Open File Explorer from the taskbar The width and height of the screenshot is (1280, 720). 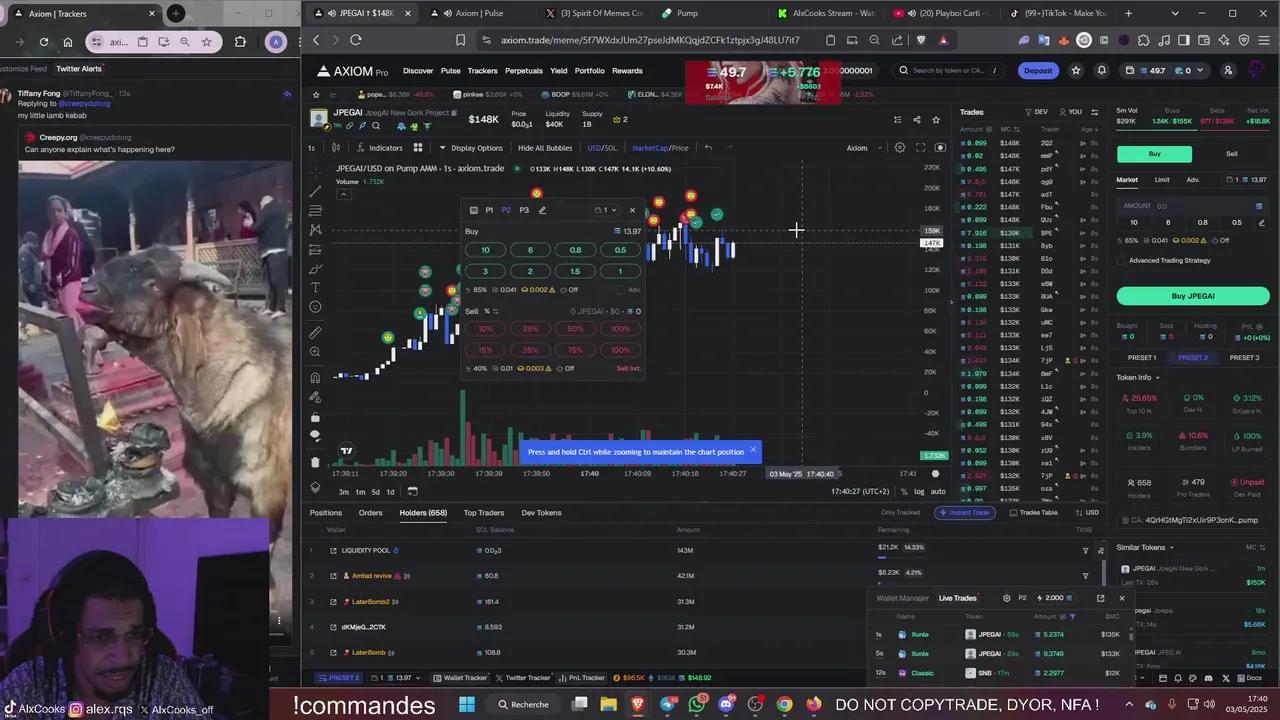608,704
